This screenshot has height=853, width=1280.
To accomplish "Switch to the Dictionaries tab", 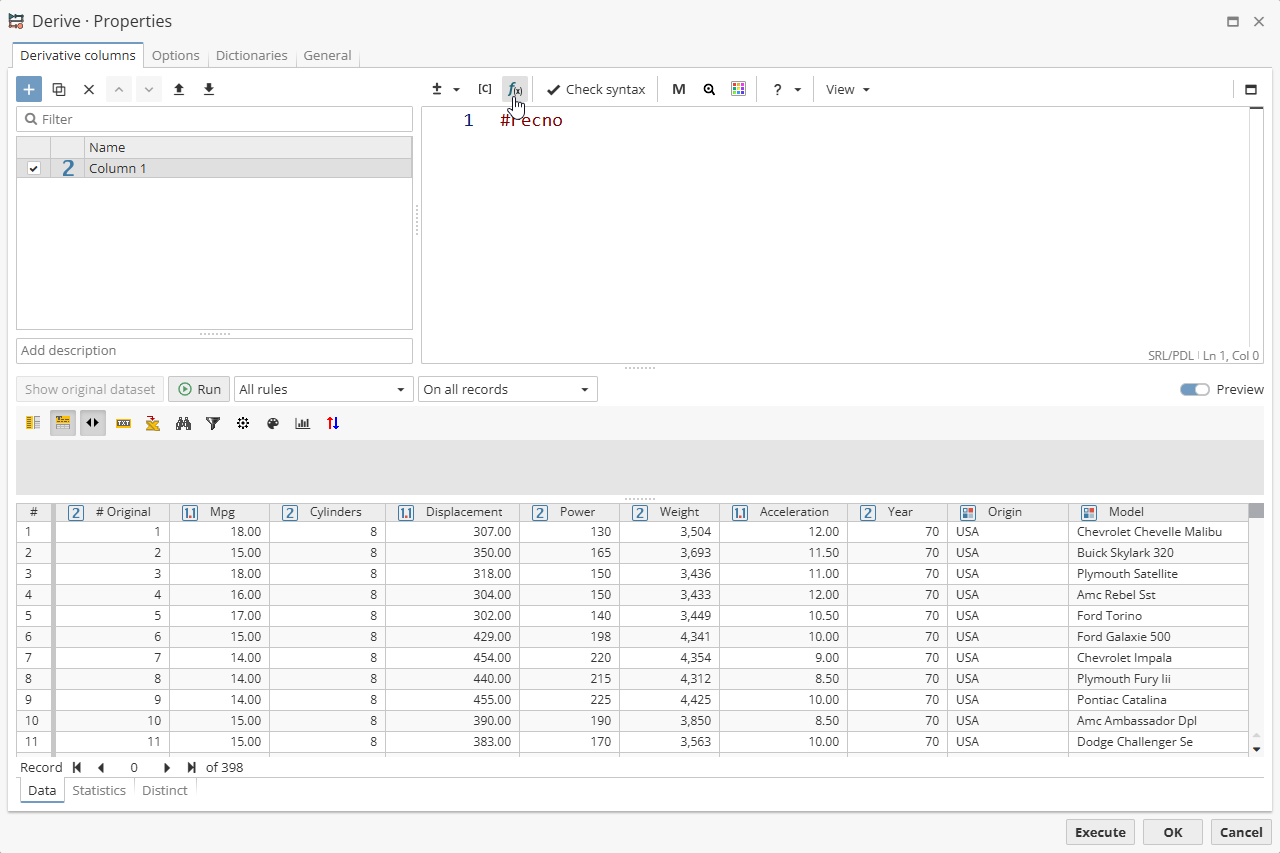I will pos(251,56).
